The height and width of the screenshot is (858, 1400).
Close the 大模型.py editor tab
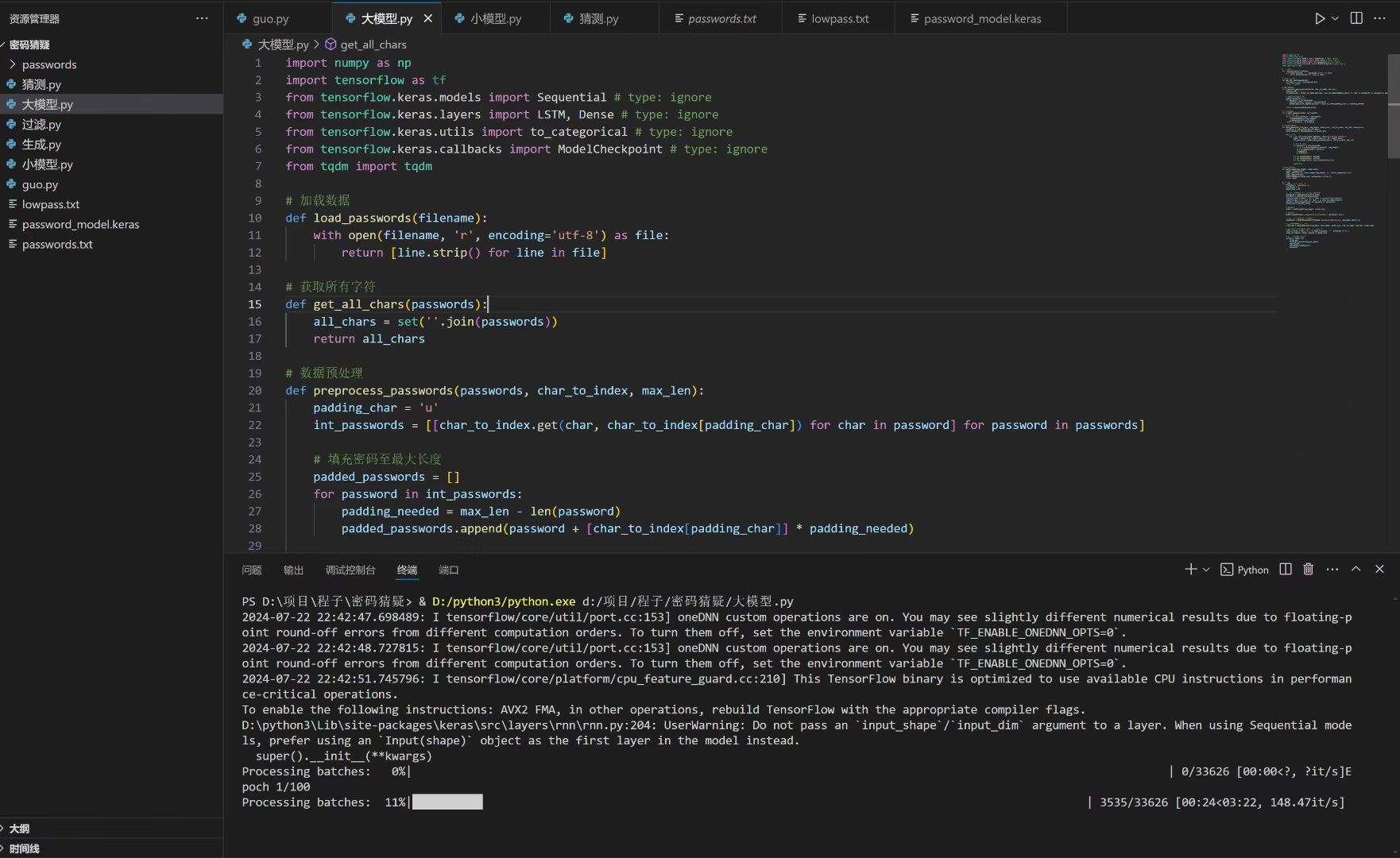pos(427,18)
